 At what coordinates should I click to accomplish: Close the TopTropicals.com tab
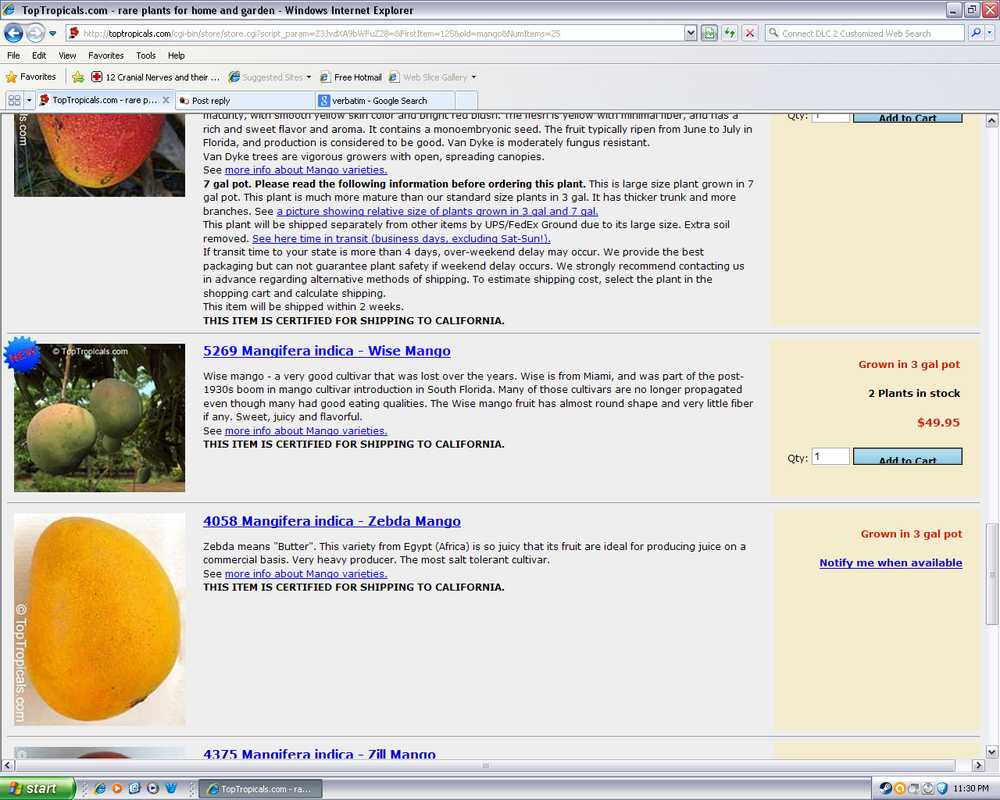pos(166,100)
